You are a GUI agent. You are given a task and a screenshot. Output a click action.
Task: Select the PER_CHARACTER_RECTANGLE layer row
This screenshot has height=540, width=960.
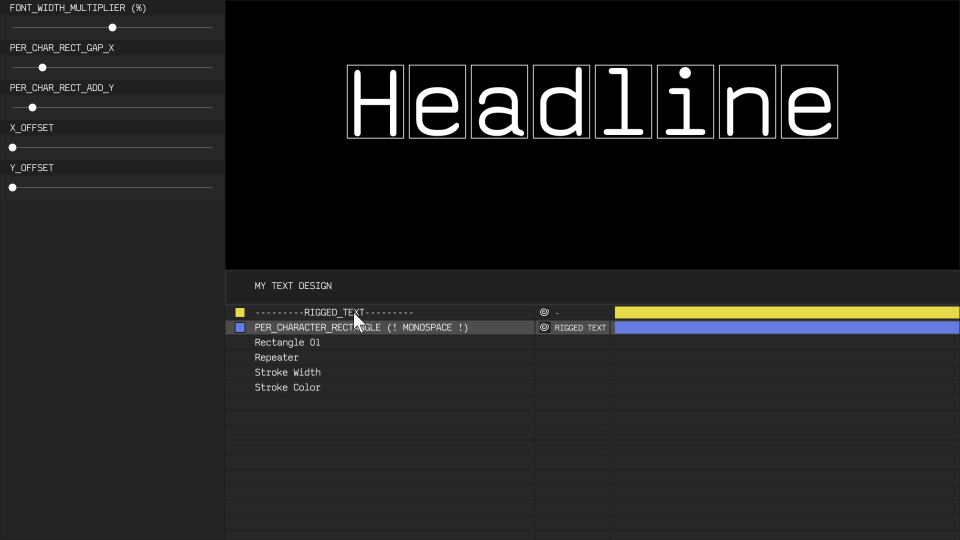click(x=380, y=328)
